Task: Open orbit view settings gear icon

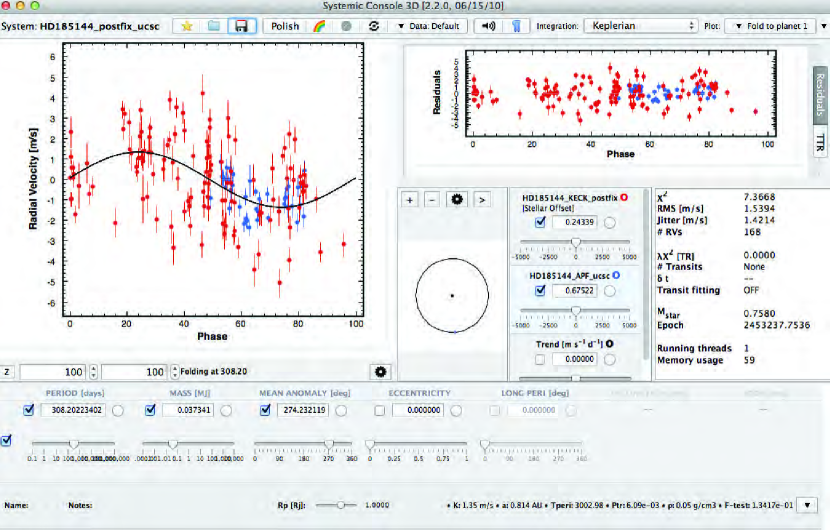Action: tap(458, 200)
